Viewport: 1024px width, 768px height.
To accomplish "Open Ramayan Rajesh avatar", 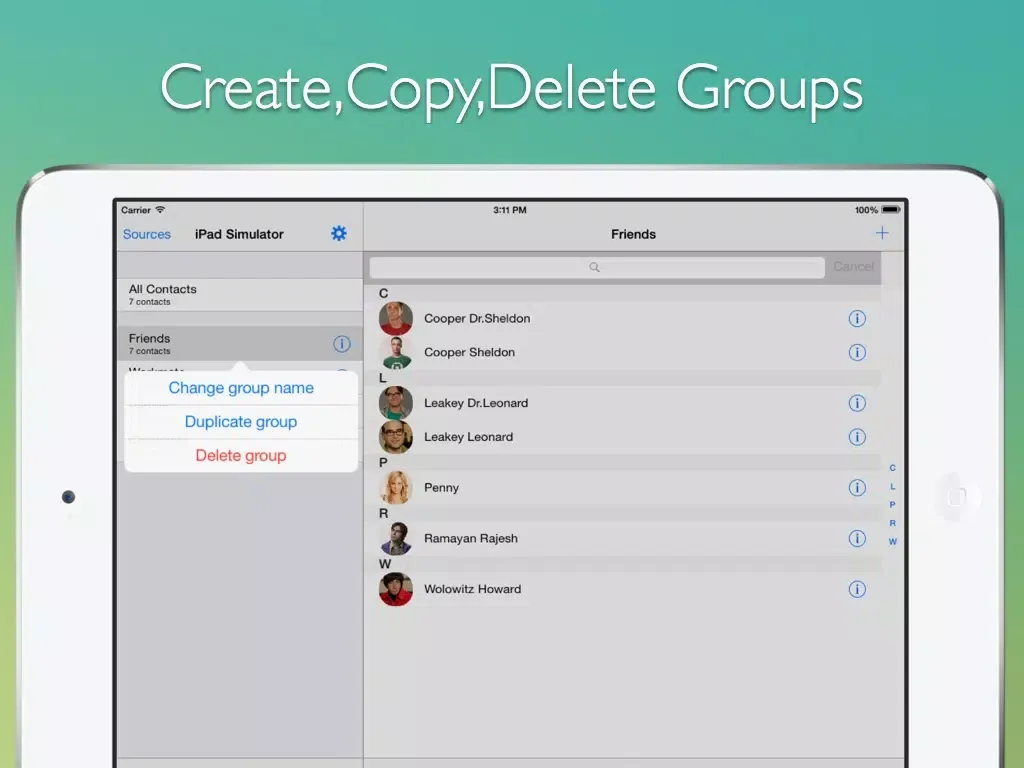I will click(x=396, y=538).
